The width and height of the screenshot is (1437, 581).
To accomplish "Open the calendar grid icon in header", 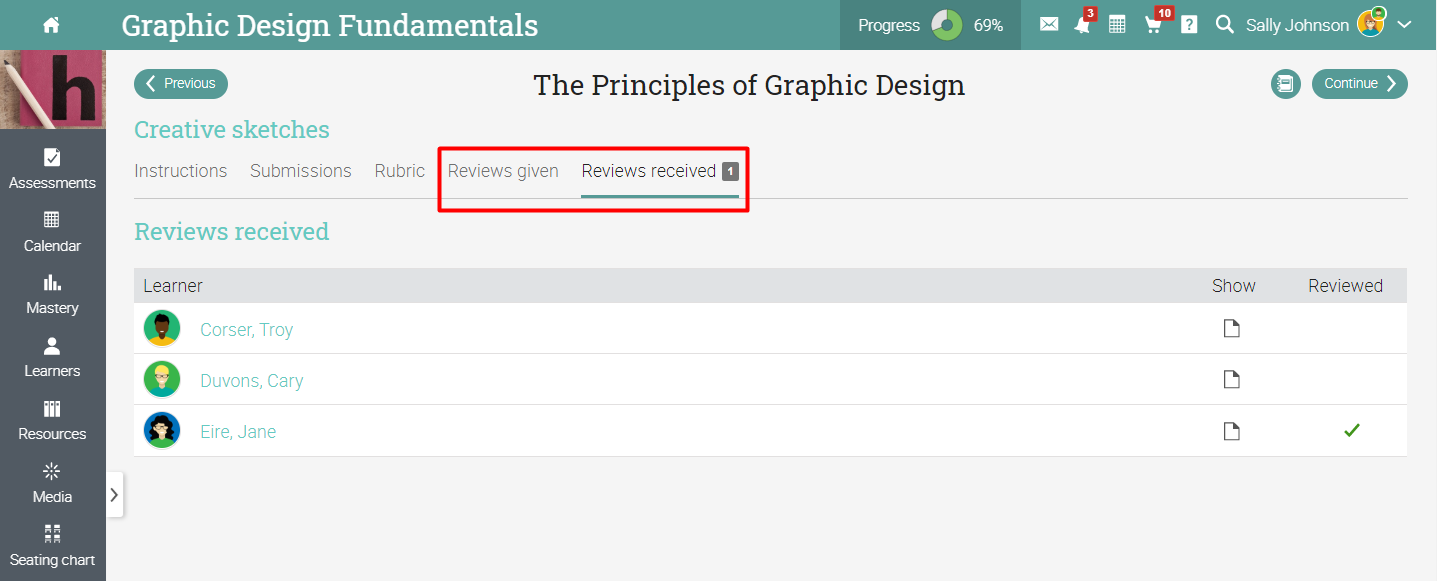I will [1117, 25].
